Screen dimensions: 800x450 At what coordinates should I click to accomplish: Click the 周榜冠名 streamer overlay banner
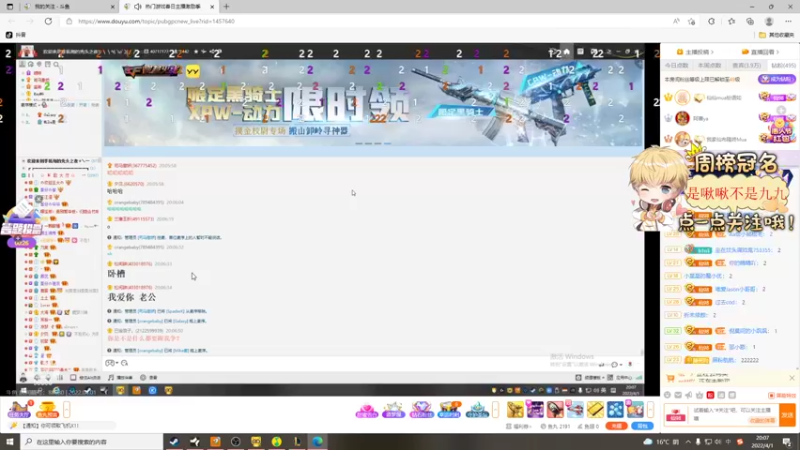click(714, 189)
